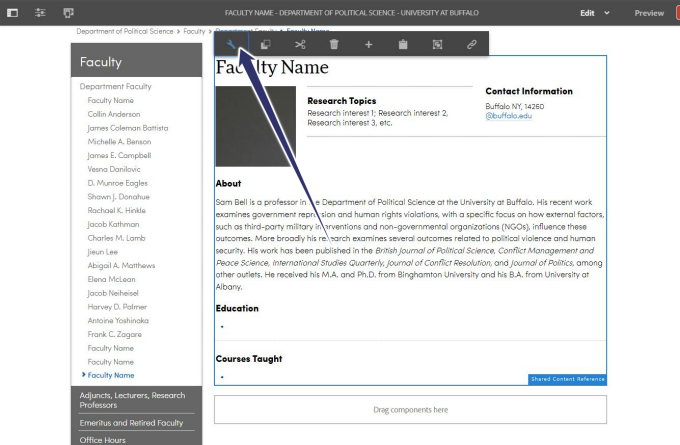This screenshot has height=445, width=680.
Task: Click the Configure wrench icon in component toolbar
Action: pos(231,44)
